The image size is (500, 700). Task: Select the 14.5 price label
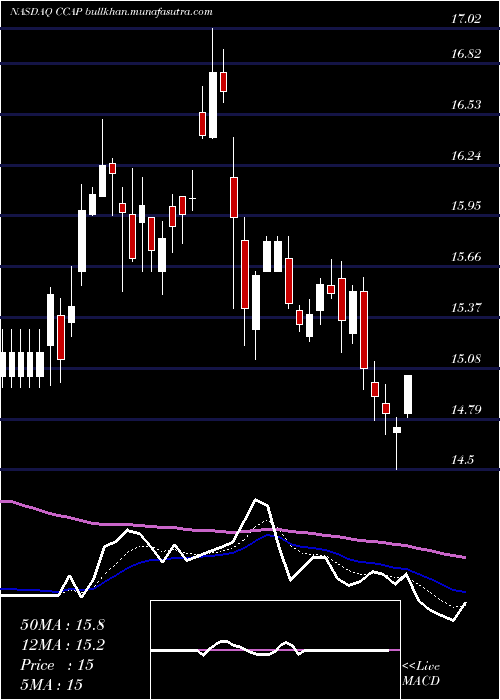click(x=463, y=460)
